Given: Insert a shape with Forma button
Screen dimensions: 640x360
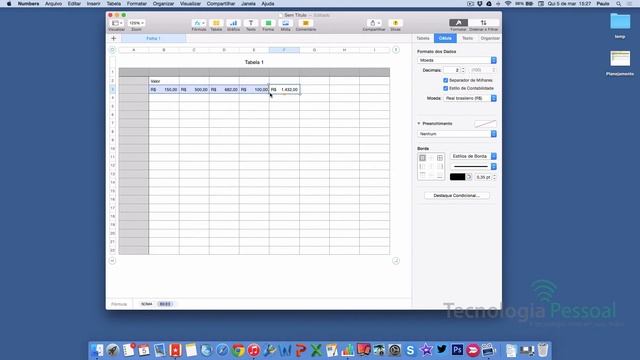Looking at the screenshot, I should pos(268,23).
